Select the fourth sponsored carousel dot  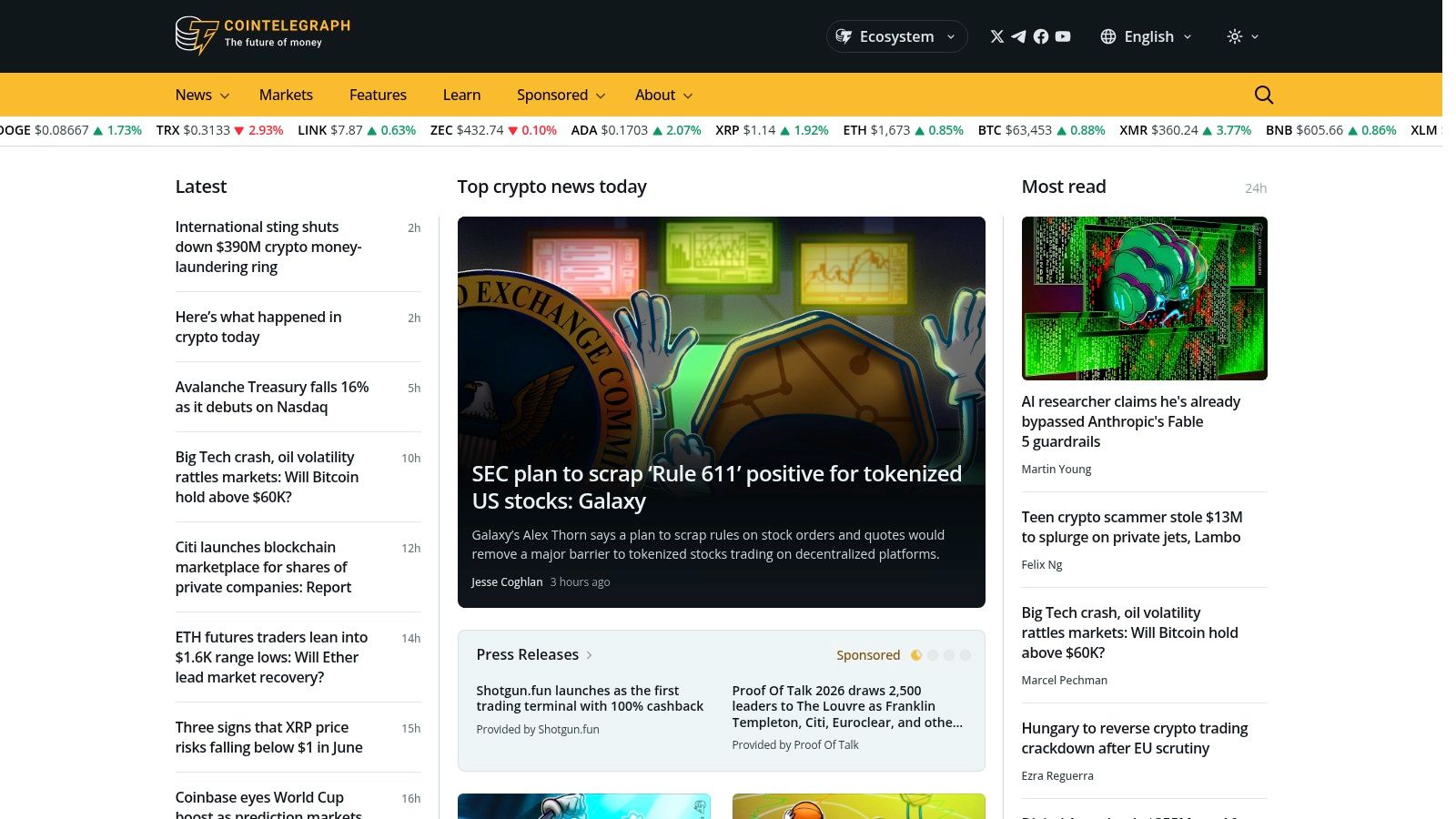click(966, 655)
